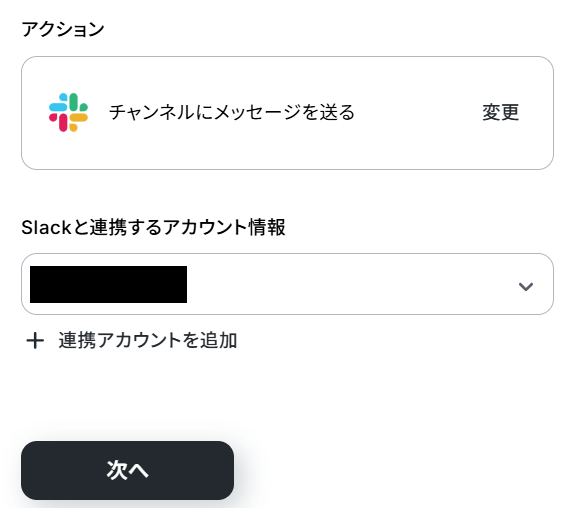Go to the next step with 次へ
This screenshot has width=588, height=508.
click(128, 470)
